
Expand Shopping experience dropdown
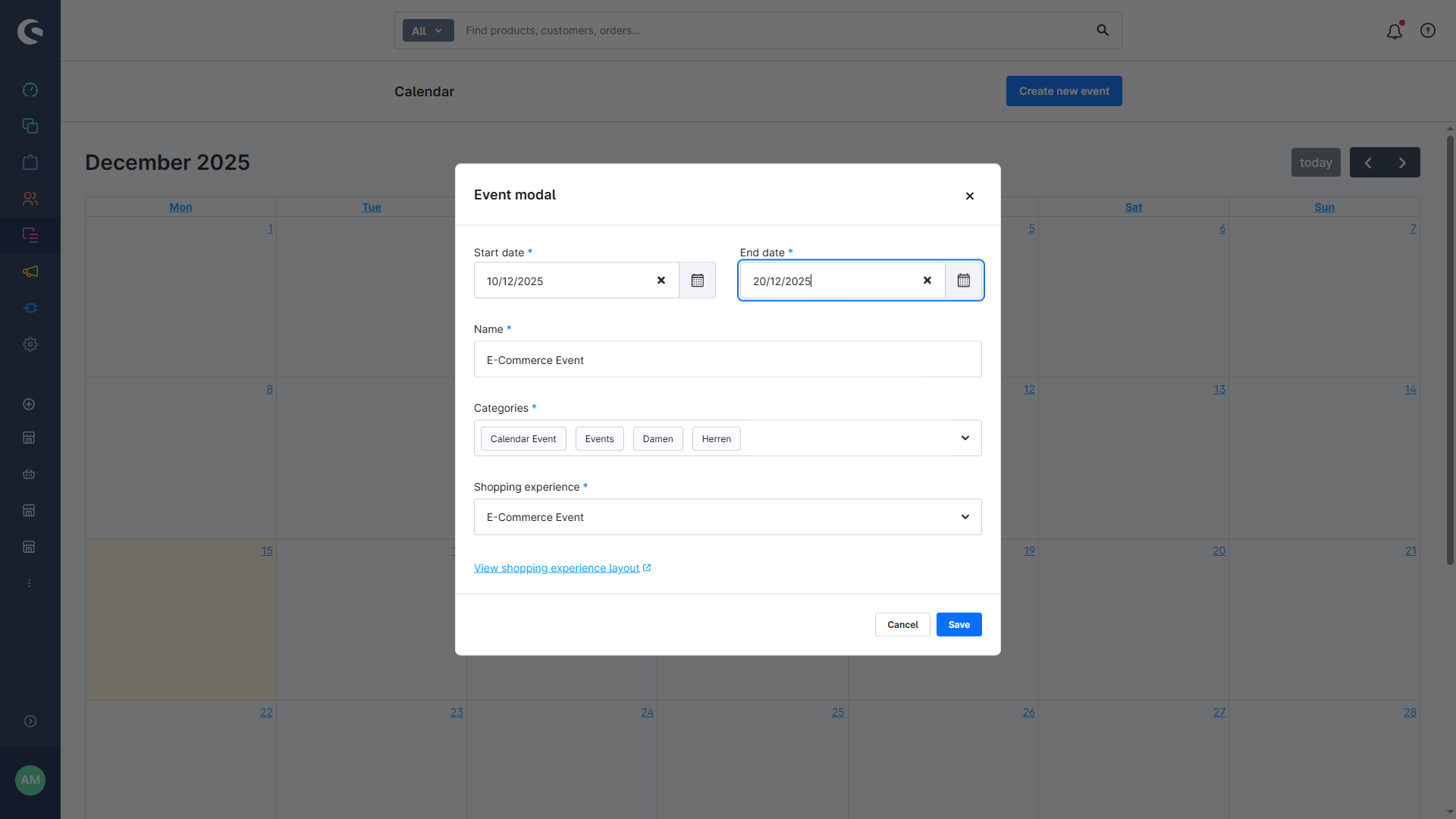coord(965,517)
